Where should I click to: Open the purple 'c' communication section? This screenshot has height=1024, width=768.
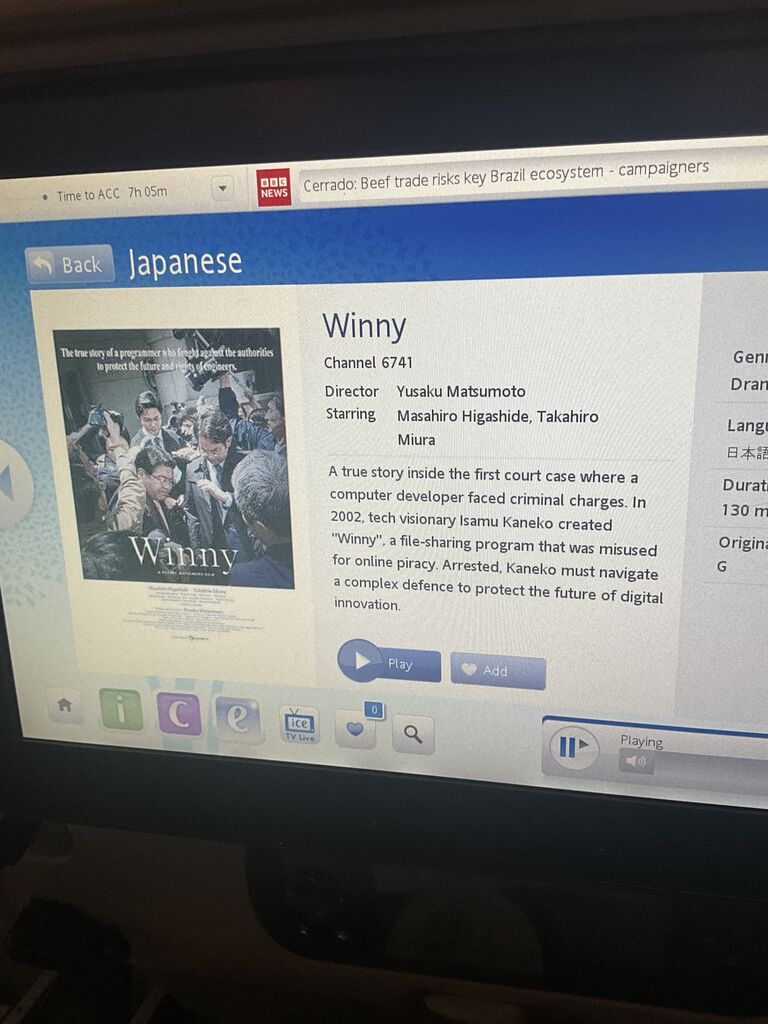pos(179,714)
